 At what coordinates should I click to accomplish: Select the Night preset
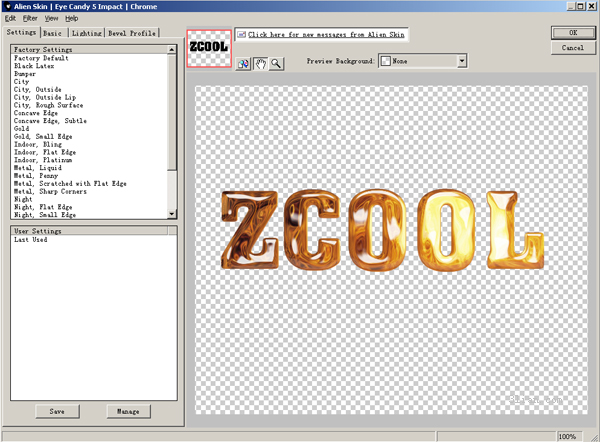23,199
